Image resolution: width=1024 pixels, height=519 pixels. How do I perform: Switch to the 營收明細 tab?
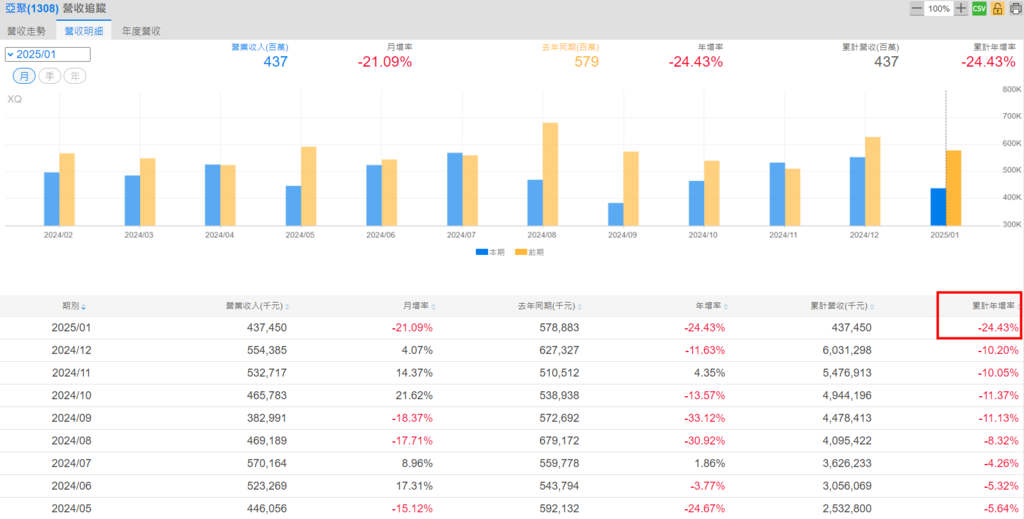[x=84, y=31]
